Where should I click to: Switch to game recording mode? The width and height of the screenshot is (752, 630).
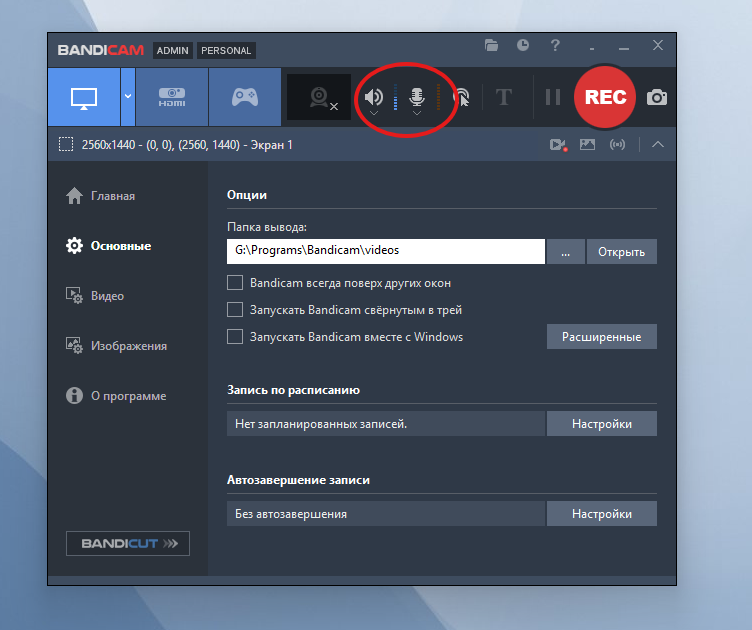[245, 97]
